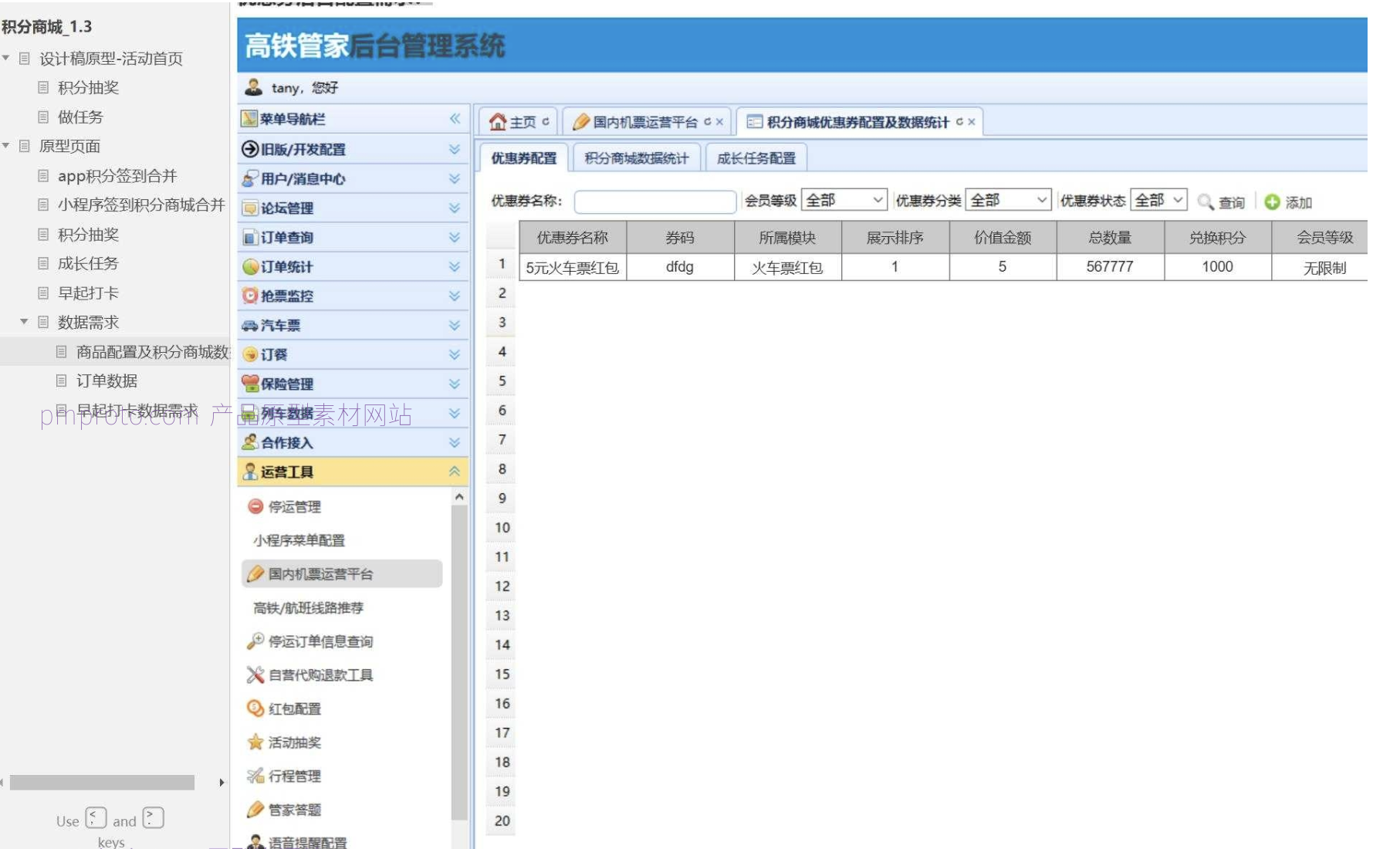Click the 567777 total quantity cell
Image resolution: width=1400 pixels, height=849 pixels.
(x=1110, y=266)
